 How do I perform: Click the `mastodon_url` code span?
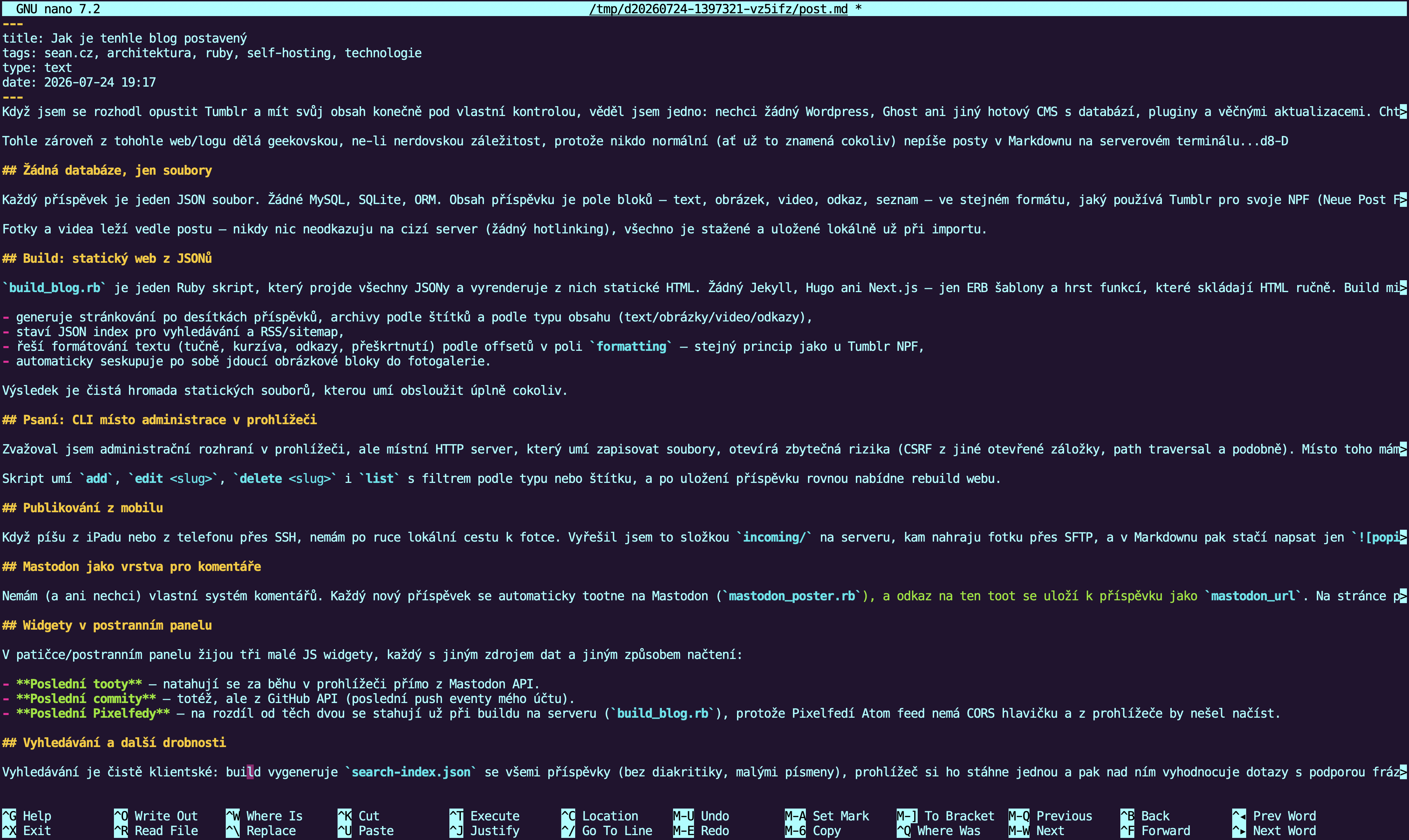point(1253,595)
